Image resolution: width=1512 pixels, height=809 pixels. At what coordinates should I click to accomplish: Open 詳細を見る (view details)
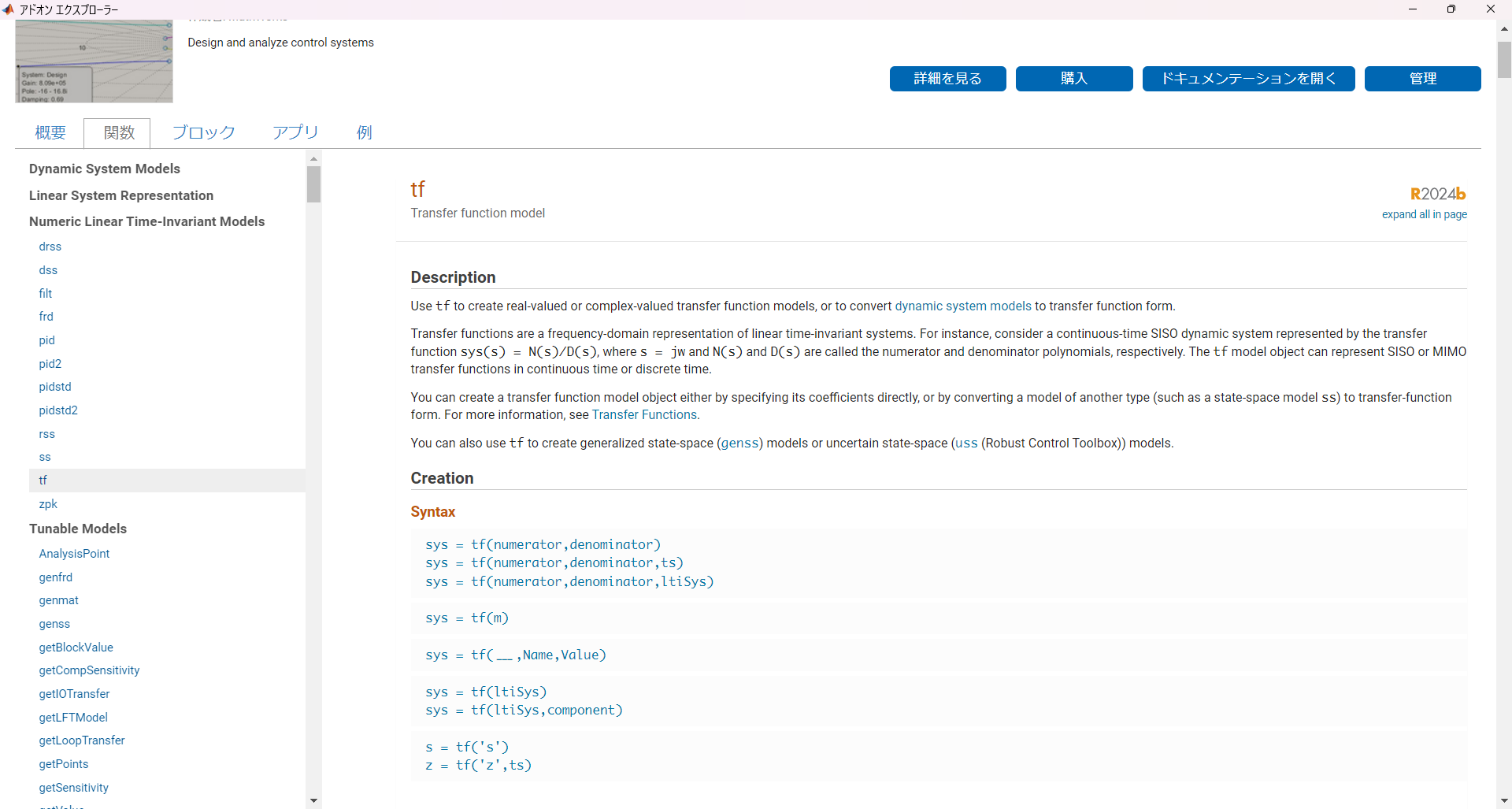point(947,79)
